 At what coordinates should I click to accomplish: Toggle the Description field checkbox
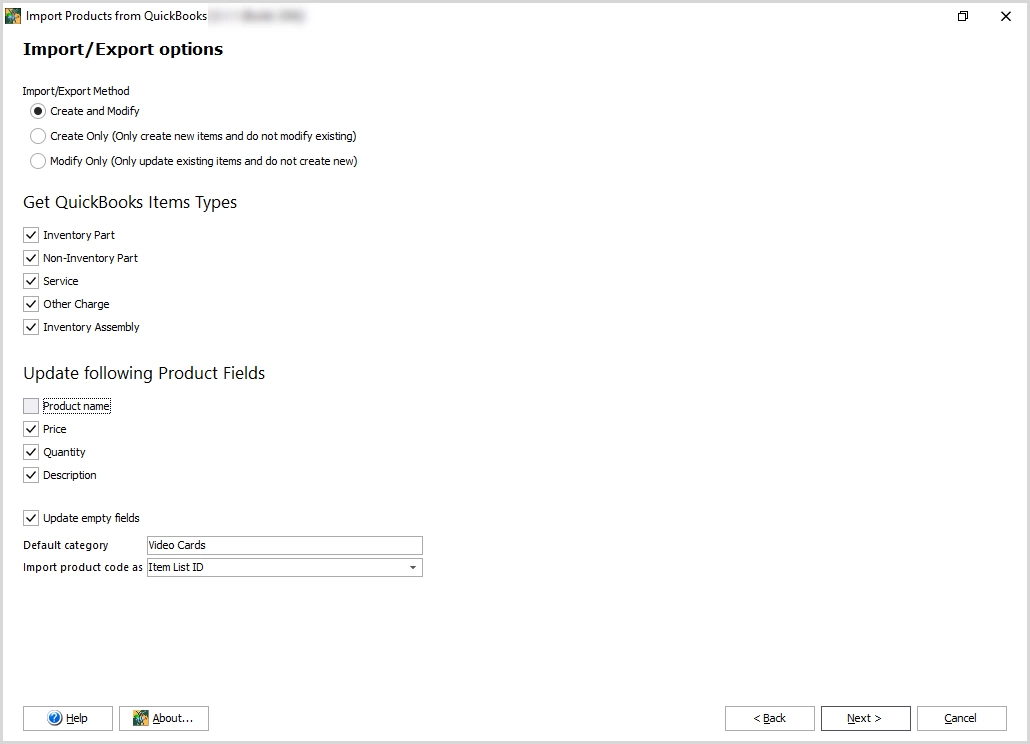(31, 475)
